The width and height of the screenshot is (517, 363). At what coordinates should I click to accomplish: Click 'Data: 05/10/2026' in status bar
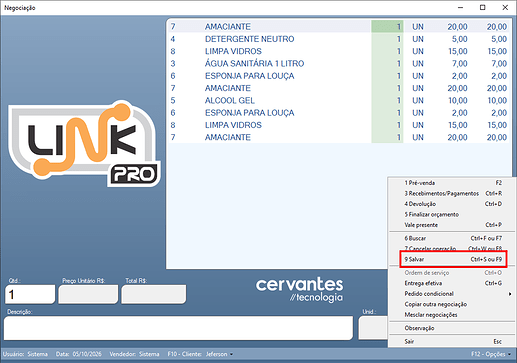[x=78, y=354]
